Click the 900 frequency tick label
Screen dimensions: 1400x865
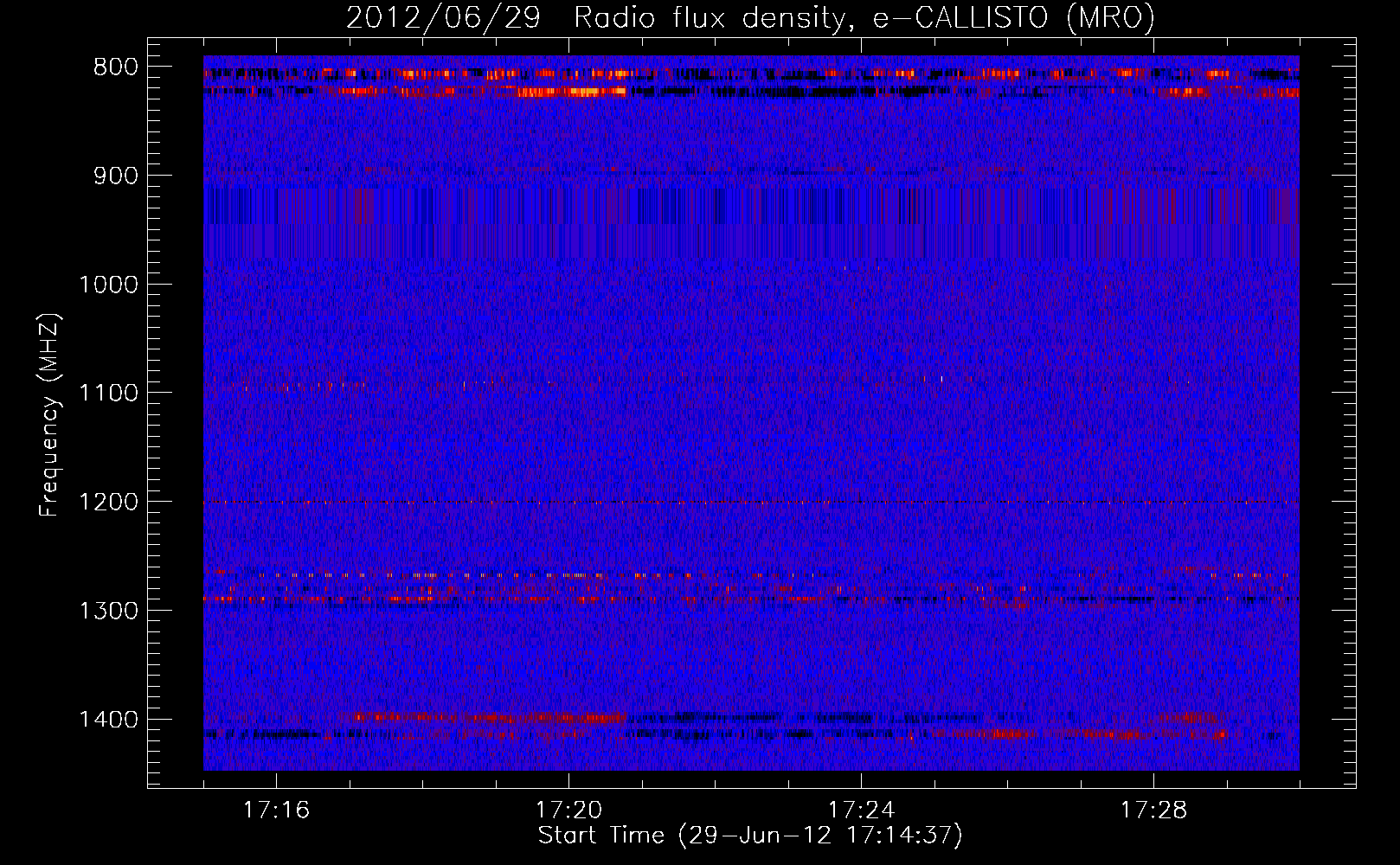pos(115,176)
